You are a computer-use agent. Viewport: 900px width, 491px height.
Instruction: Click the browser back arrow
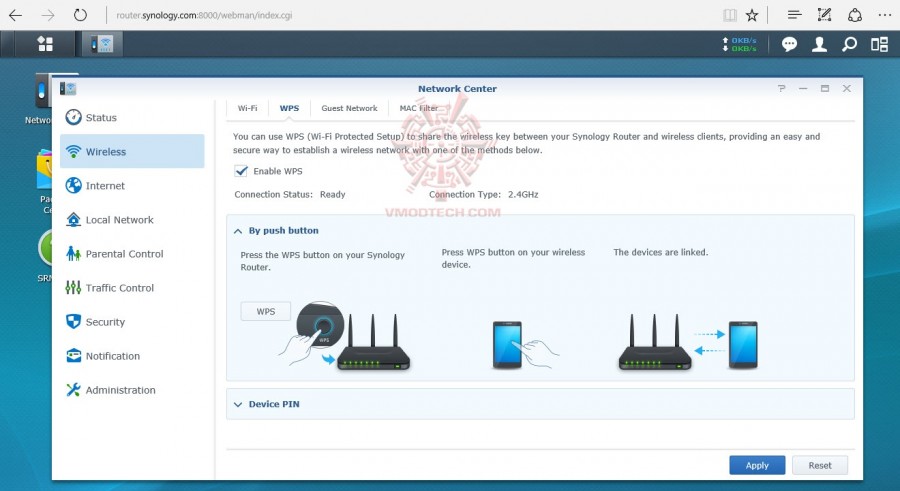coord(15,15)
